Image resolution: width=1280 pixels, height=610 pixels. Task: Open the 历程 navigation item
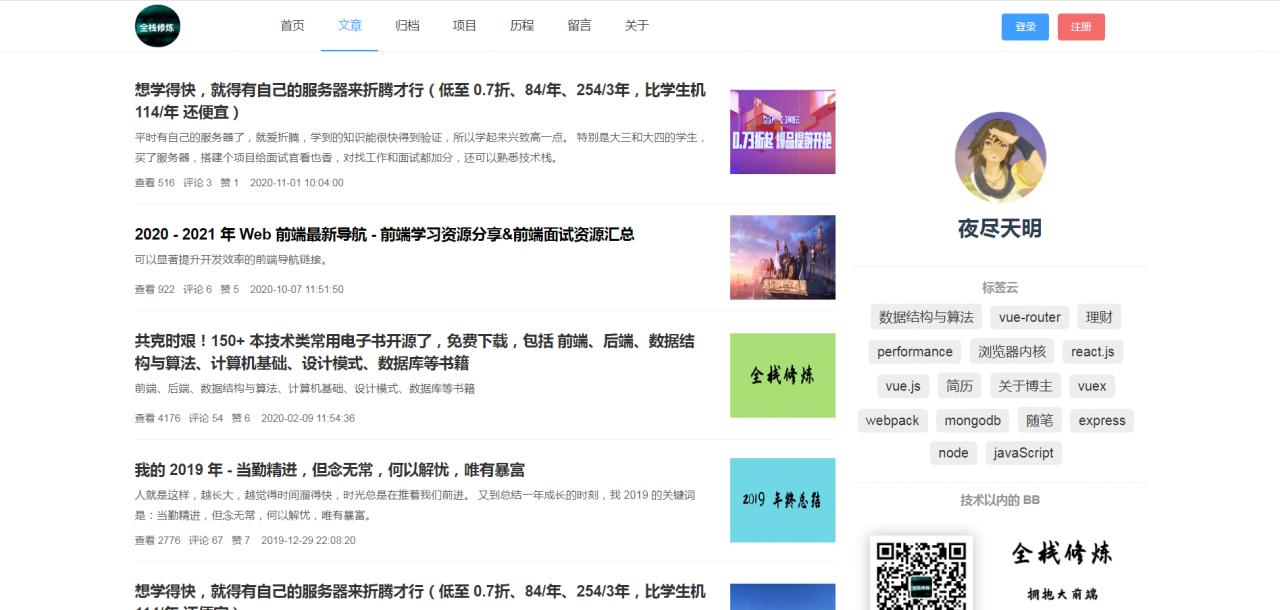[522, 26]
